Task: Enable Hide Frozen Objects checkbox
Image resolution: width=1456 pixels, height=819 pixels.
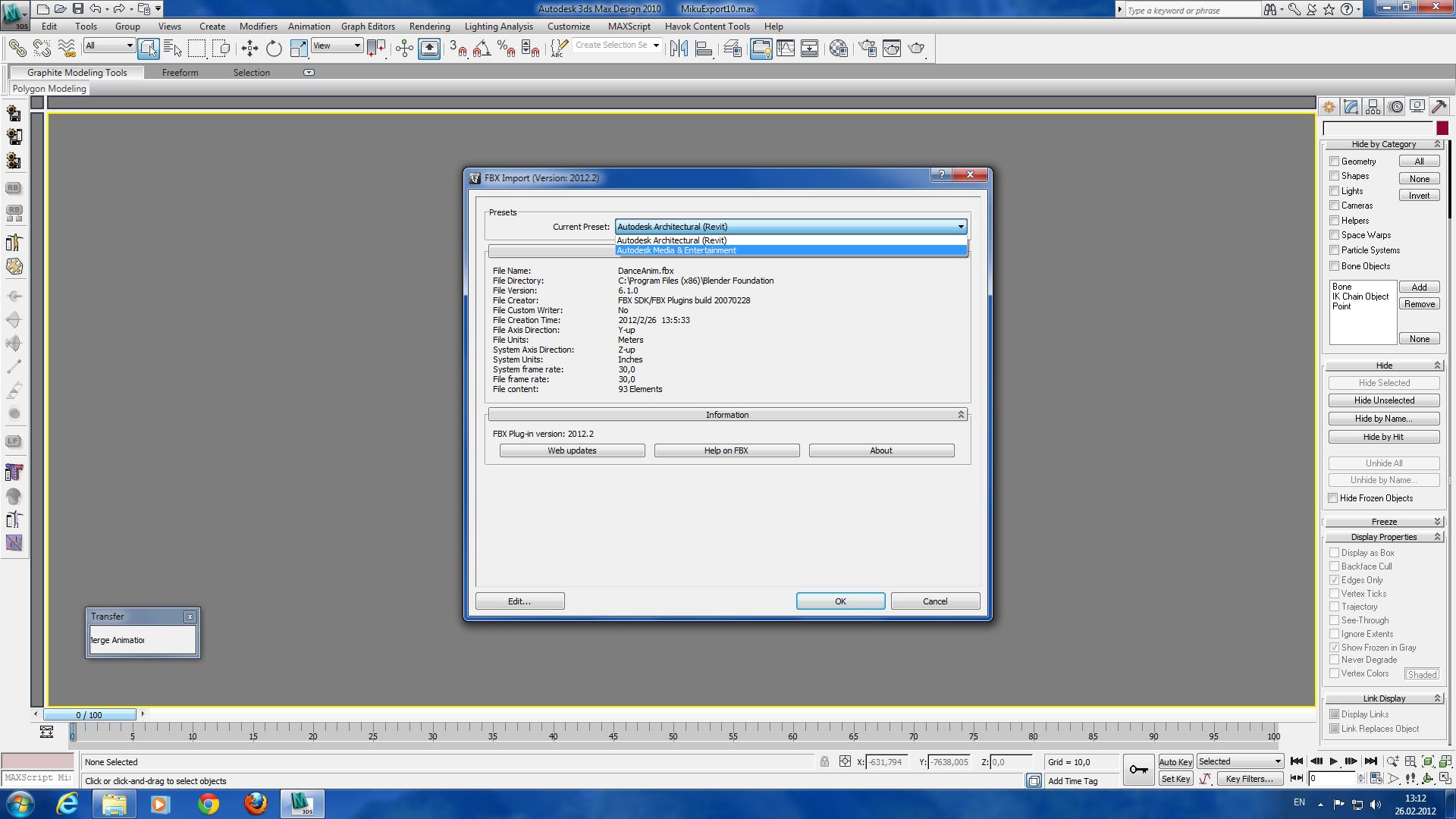Action: tap(1332, 498)
